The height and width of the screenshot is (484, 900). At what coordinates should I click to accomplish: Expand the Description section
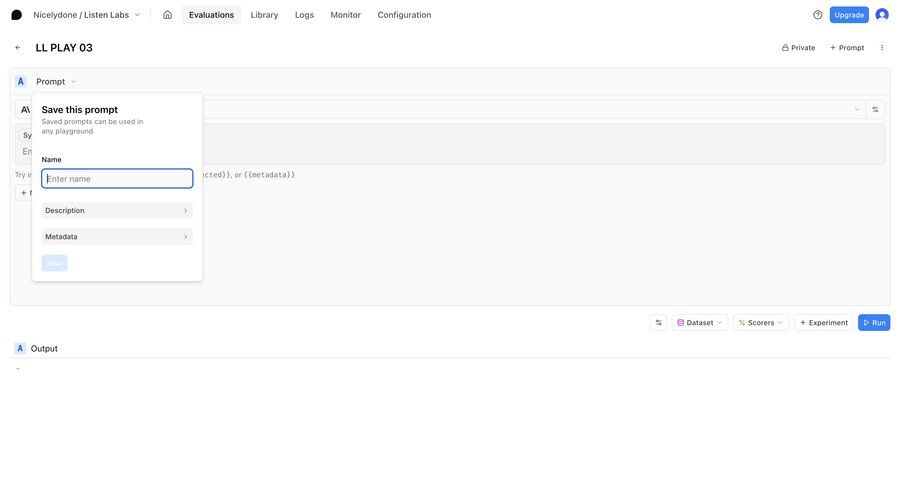[x=117, y=211]
